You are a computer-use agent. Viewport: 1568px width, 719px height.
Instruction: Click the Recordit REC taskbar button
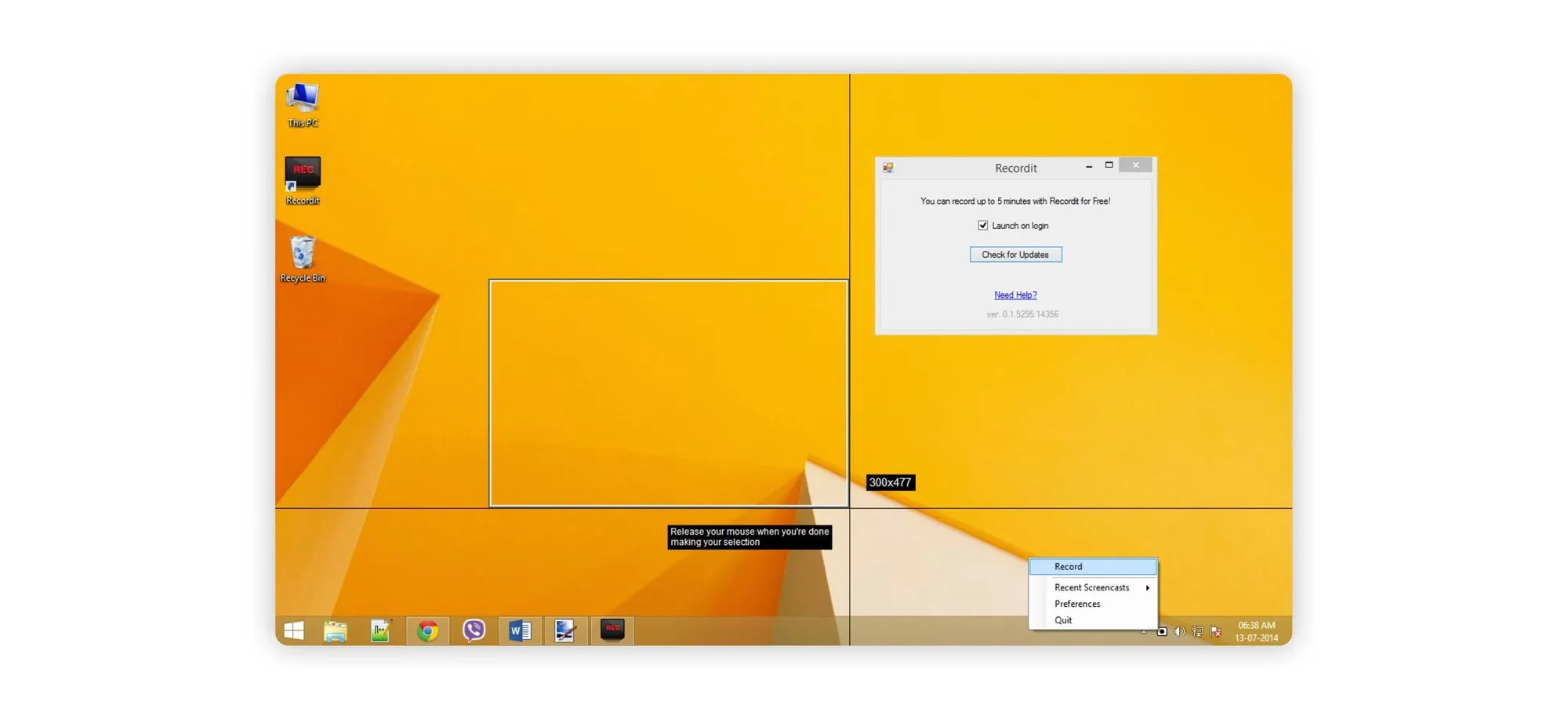coord(612,630)
